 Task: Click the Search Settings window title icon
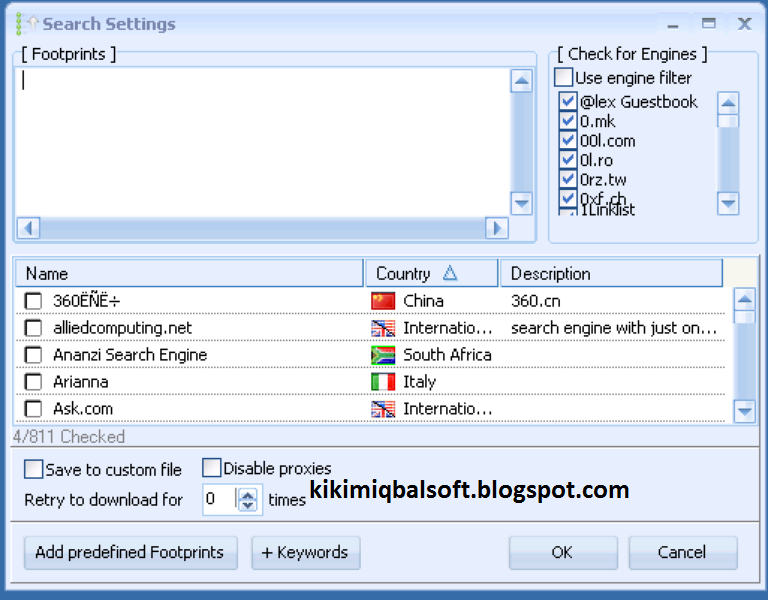click(27, 24)
